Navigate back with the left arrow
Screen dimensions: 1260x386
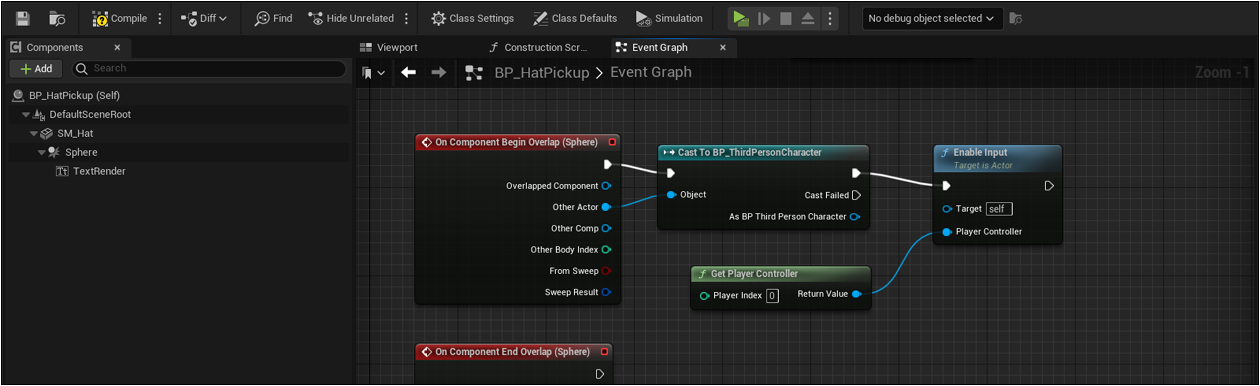coord(408,72)
